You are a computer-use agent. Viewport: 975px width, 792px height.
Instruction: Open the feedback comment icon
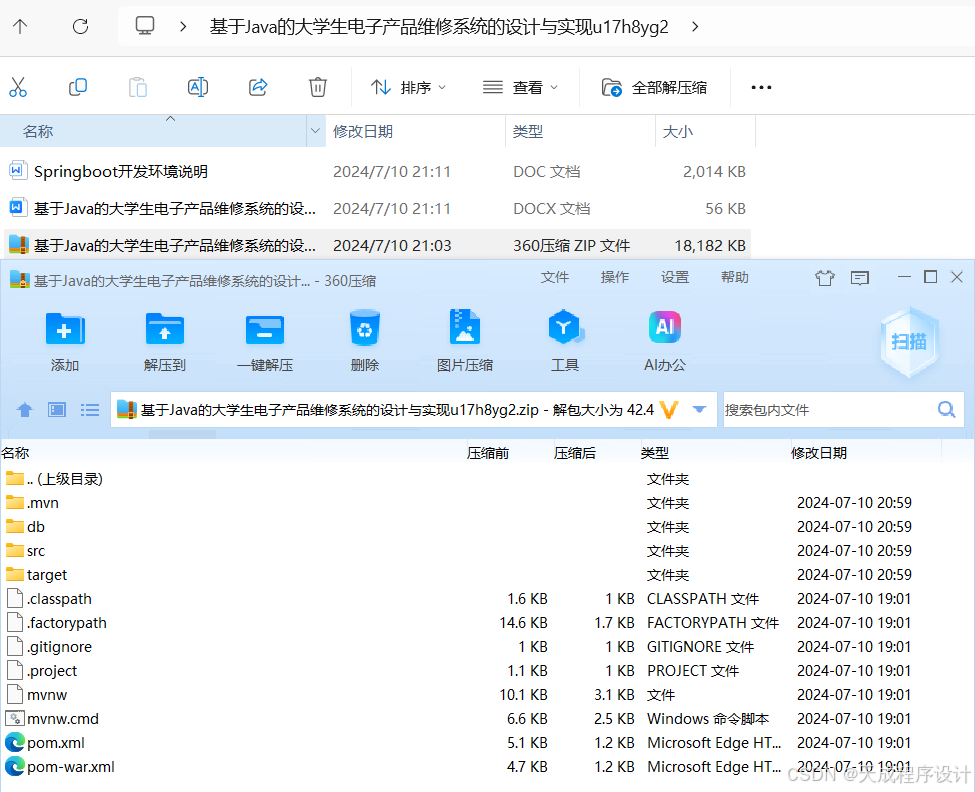pos(859,278)
